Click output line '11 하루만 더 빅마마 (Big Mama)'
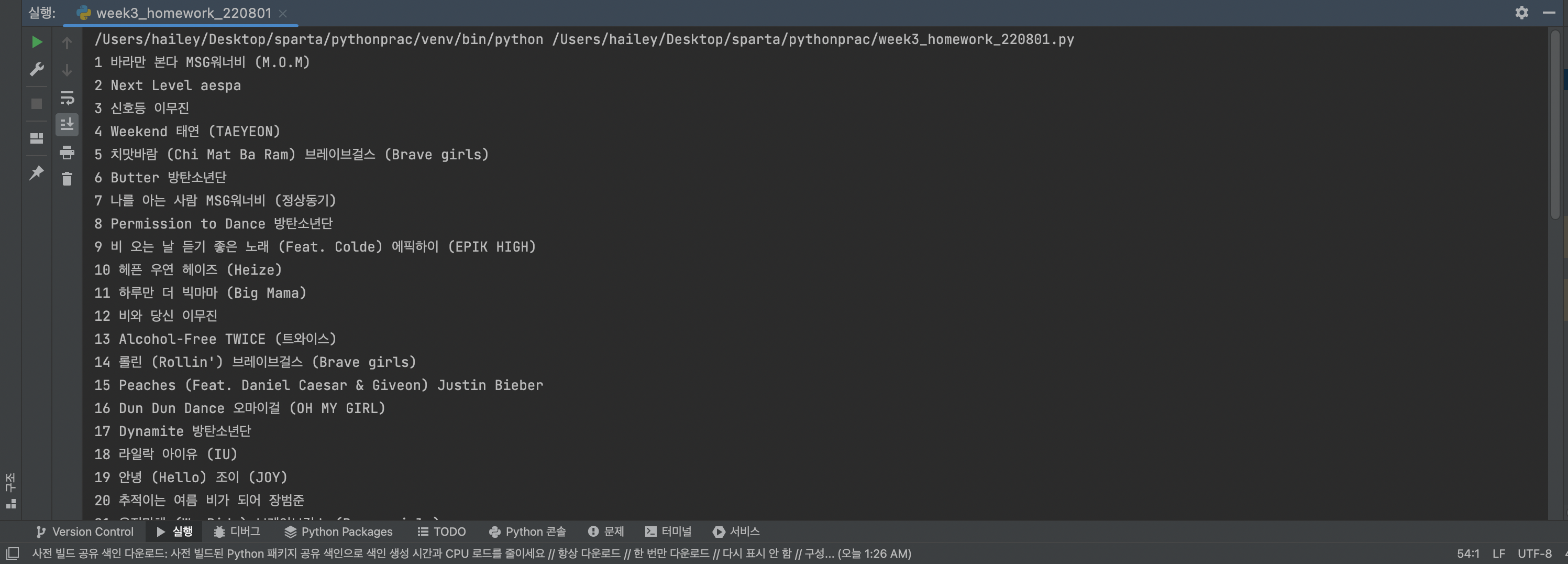 click(200, 293)
